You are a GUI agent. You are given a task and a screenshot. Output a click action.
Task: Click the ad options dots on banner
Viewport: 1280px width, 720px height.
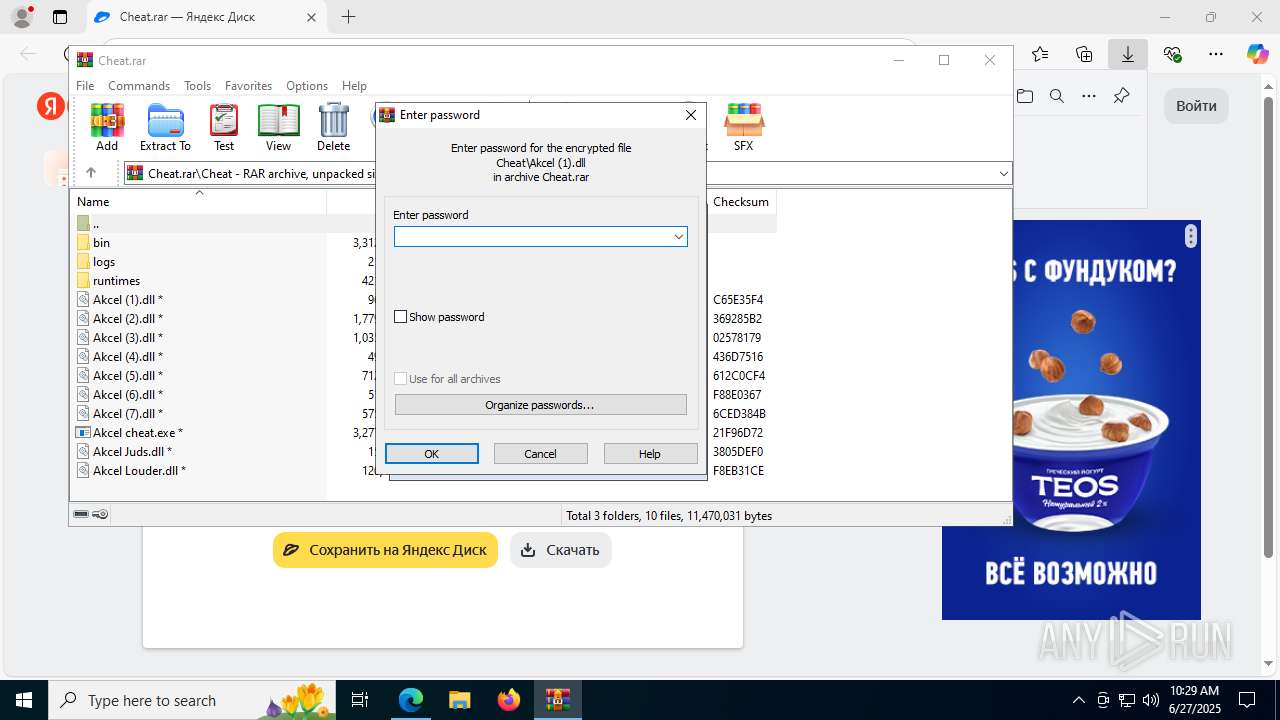(1190, 236)
